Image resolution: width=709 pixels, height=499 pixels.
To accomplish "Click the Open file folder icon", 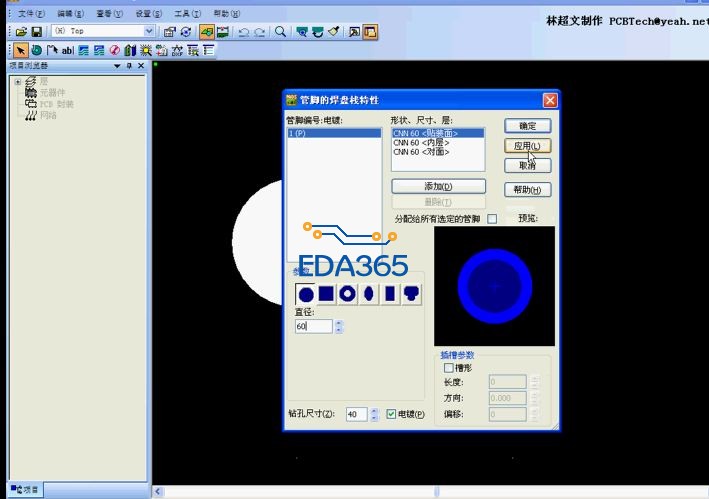I will 21,32.
